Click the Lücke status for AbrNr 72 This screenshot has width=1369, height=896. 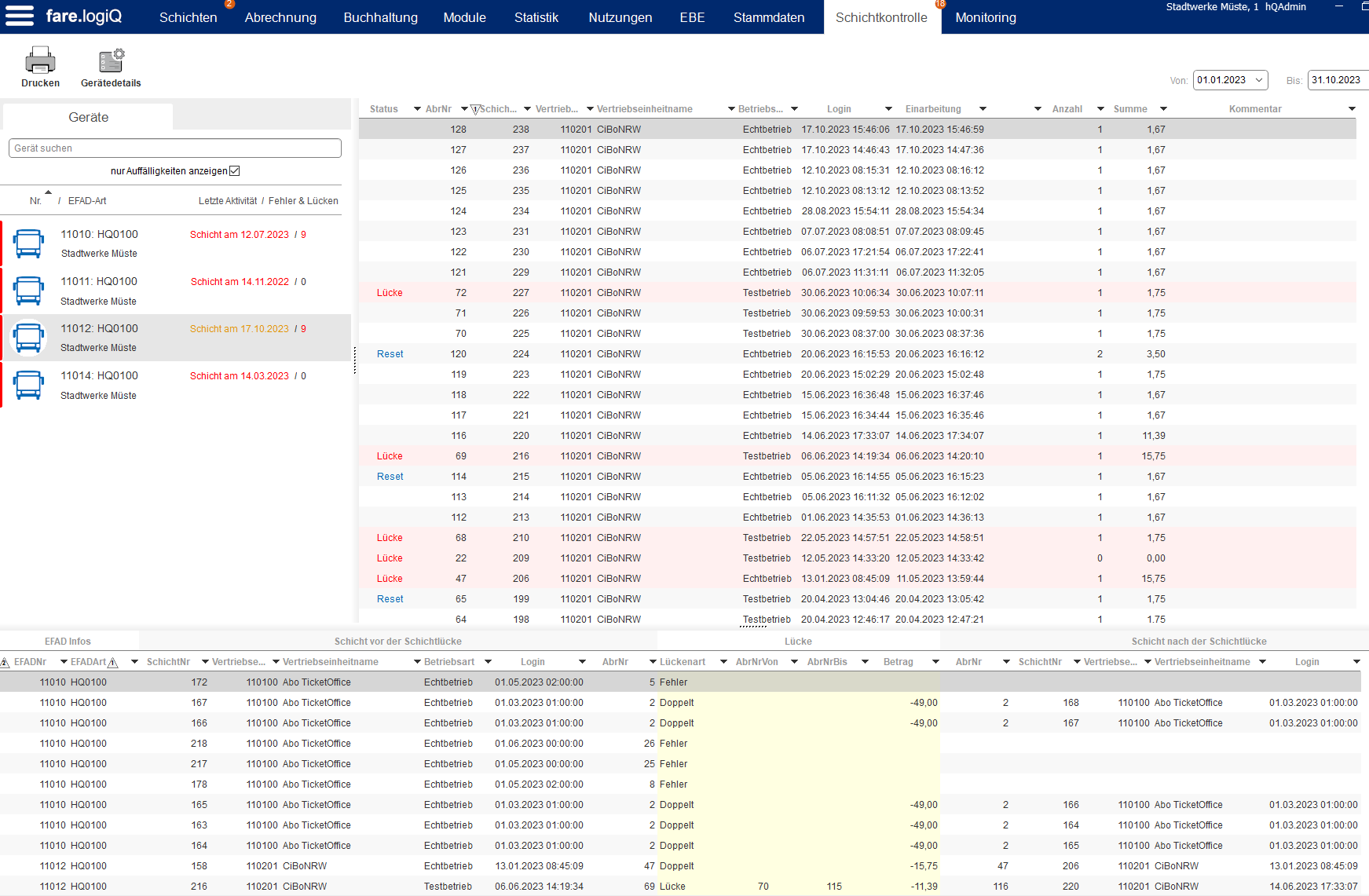point(390,293)
